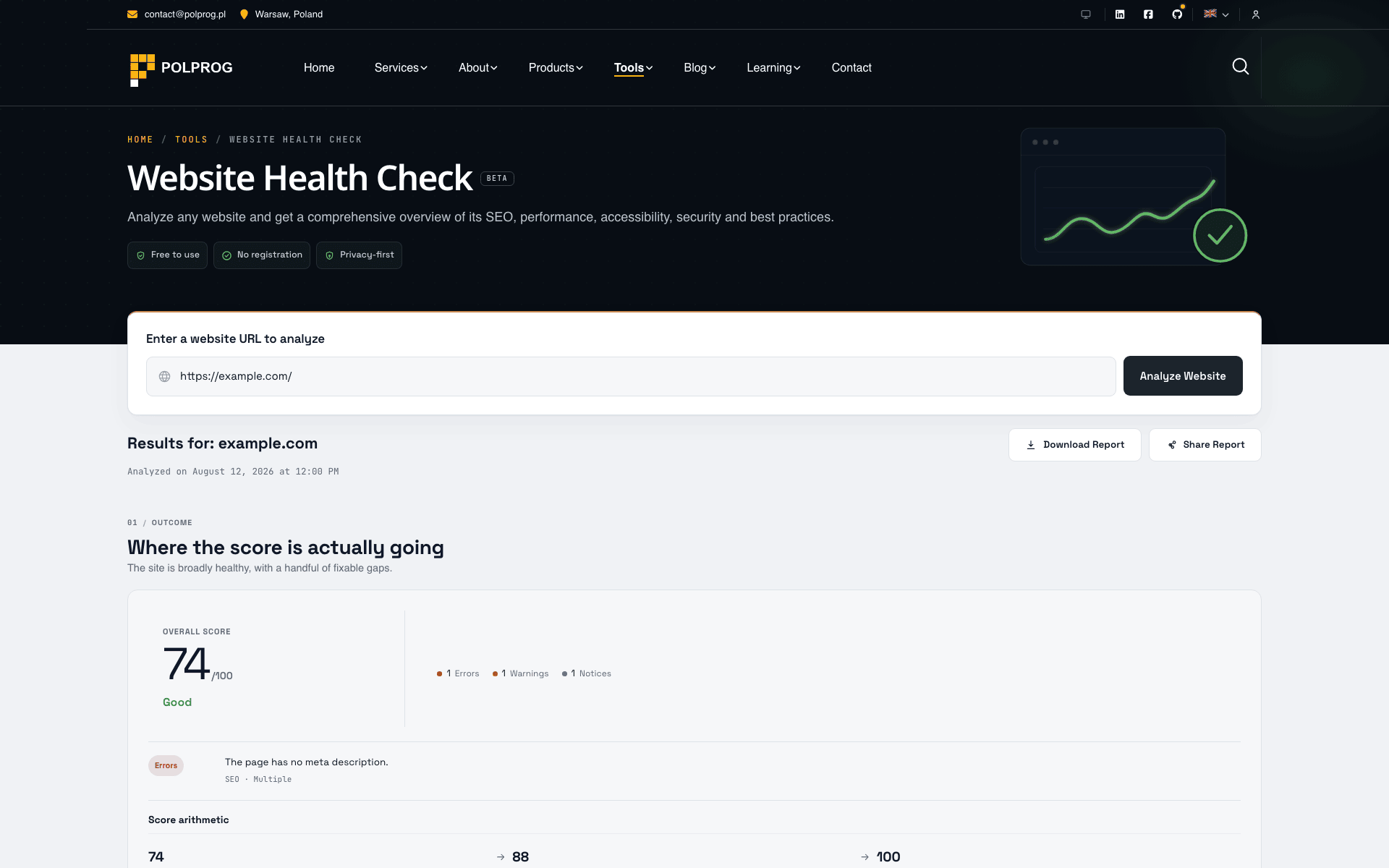Open the Contact nav item
This screenshot has height=868, width=1389.
point(851,67)
